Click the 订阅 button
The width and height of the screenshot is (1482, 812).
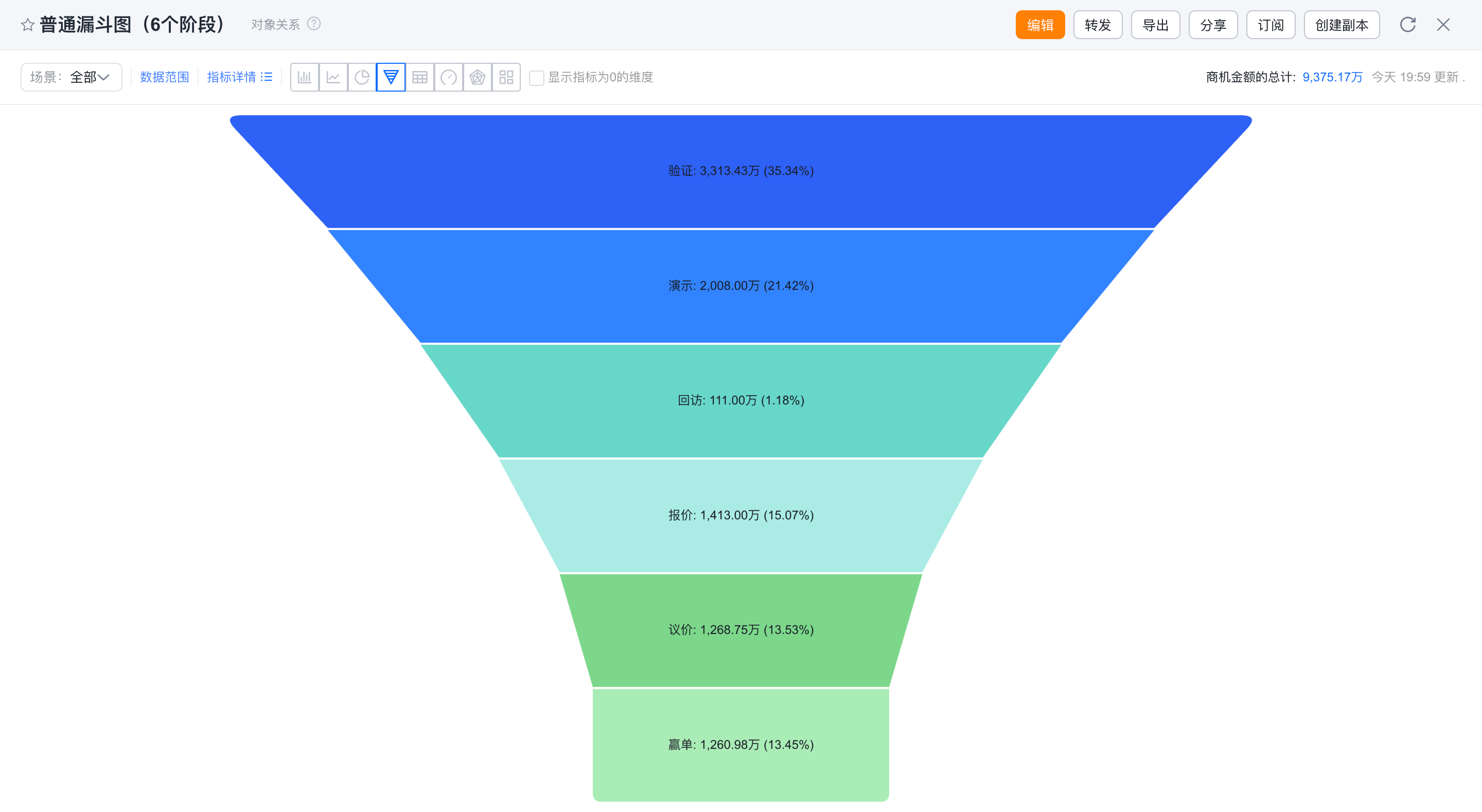pos(1271,25)
